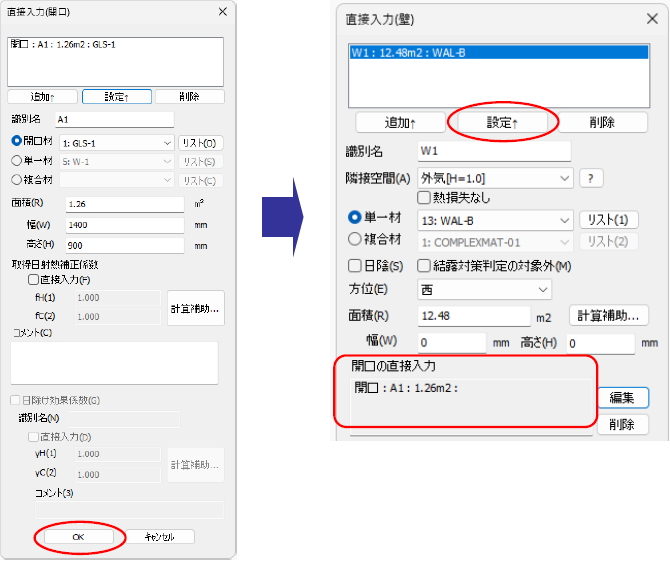This screenshot has width=670, height=561.
Task: Click 計算補助... next to wall area
Action: [x=608, y=316]
